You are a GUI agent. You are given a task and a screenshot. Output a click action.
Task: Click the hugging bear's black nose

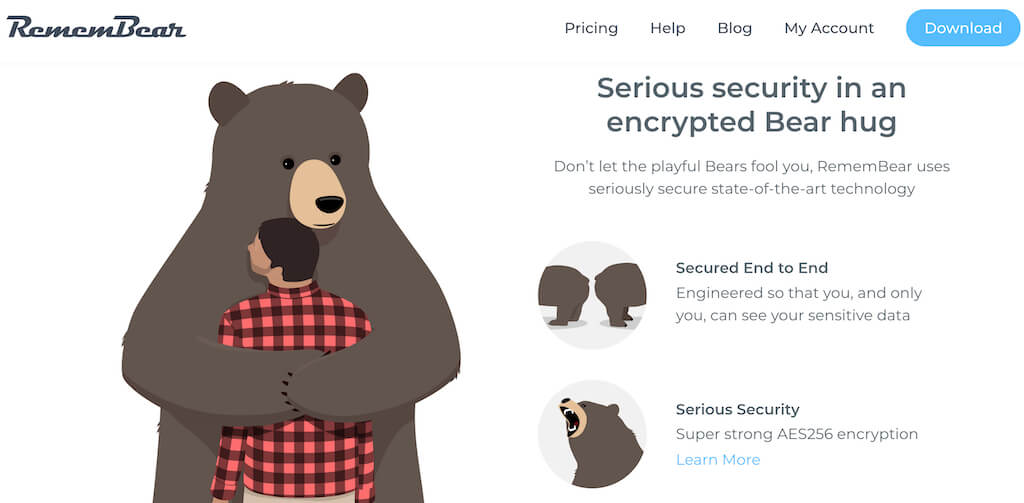click(x=330, y=204)
